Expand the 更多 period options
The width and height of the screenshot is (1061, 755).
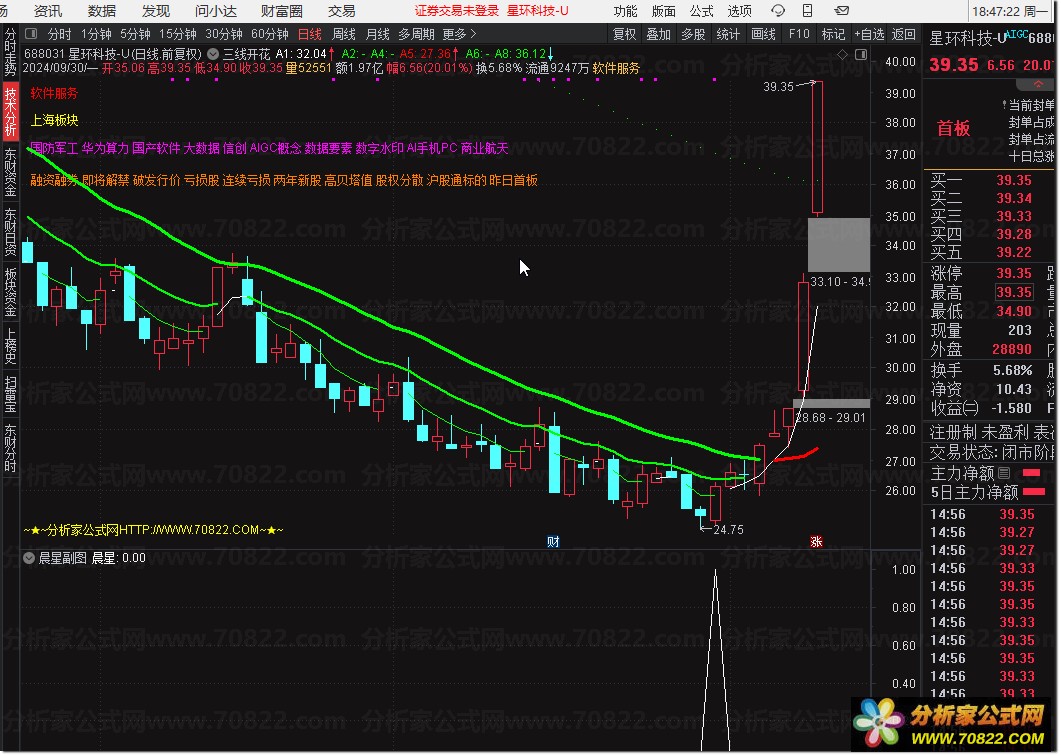click(459, 34)
